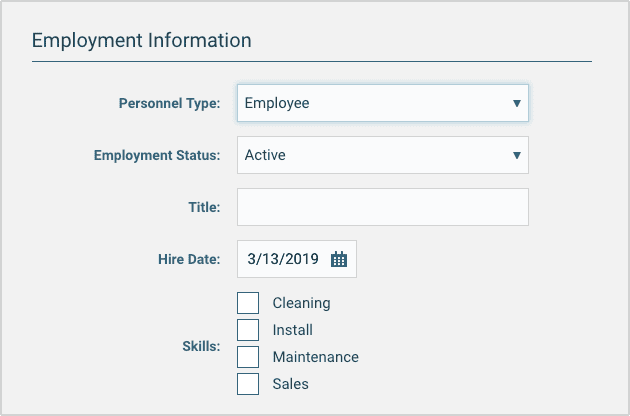Viewport: 630px width, 416px height.
Task: Toggle the Sales skill checkbox
Action: point(248,384)
